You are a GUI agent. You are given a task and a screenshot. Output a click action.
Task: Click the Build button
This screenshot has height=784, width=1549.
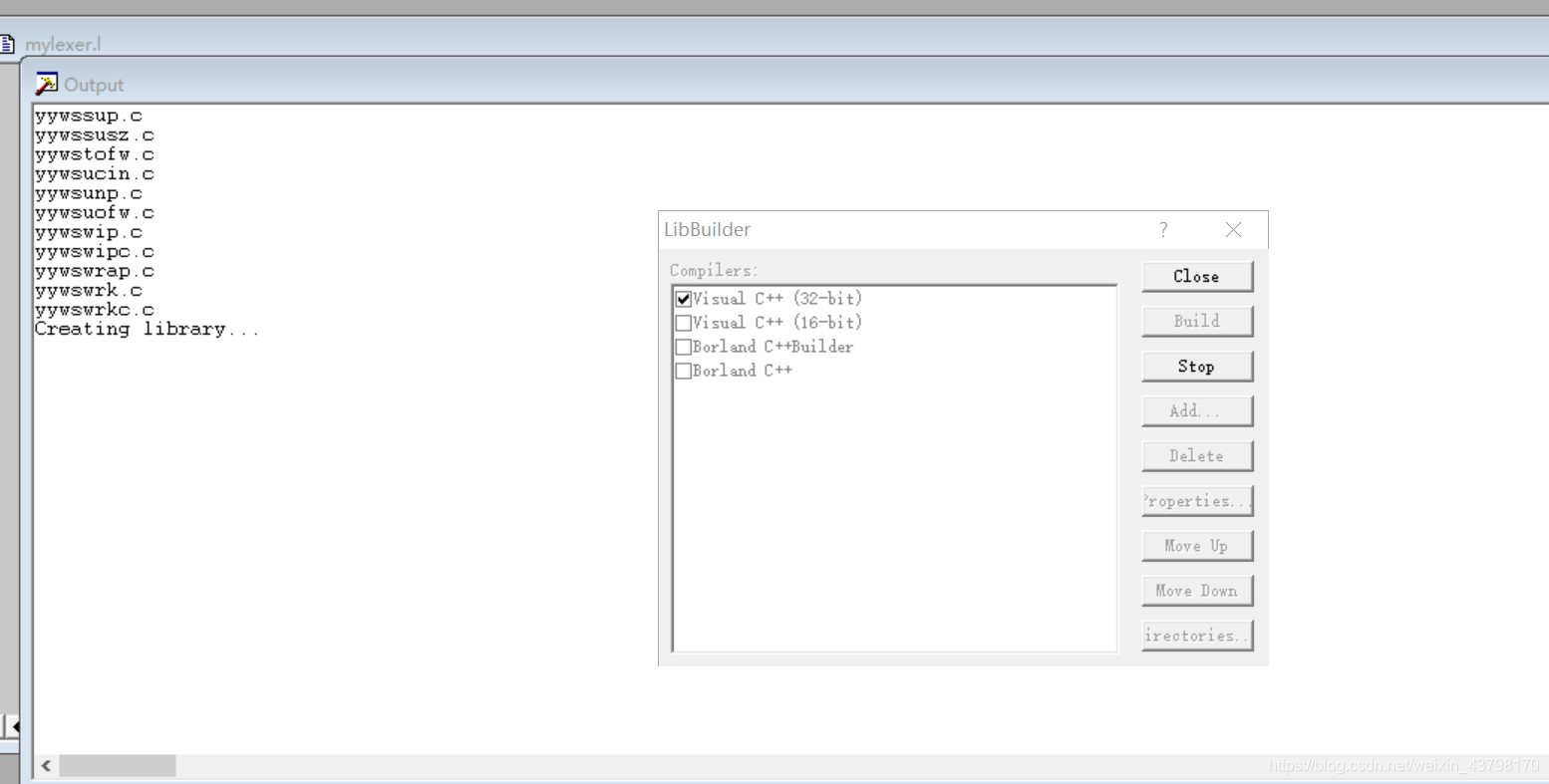pos(1196,321)
